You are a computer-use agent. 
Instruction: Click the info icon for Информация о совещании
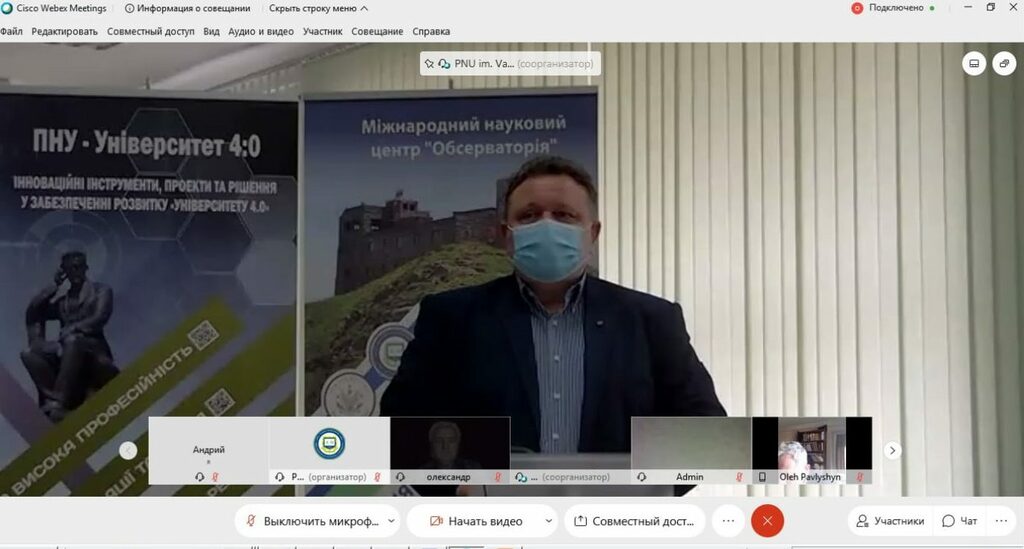click(131, 8)
